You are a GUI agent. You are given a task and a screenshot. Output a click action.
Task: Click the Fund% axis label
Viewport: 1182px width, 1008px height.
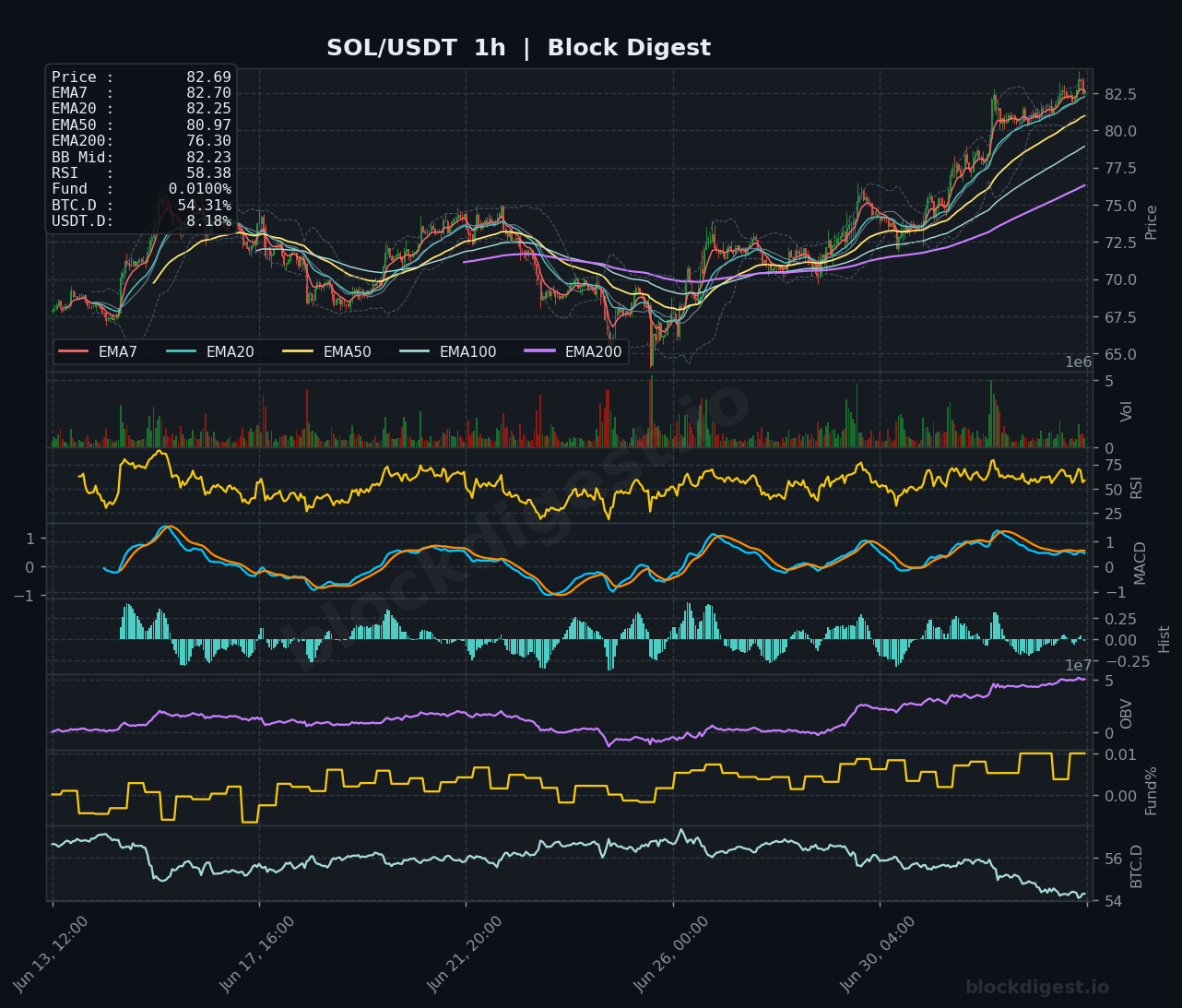(x=1151, y=790)
